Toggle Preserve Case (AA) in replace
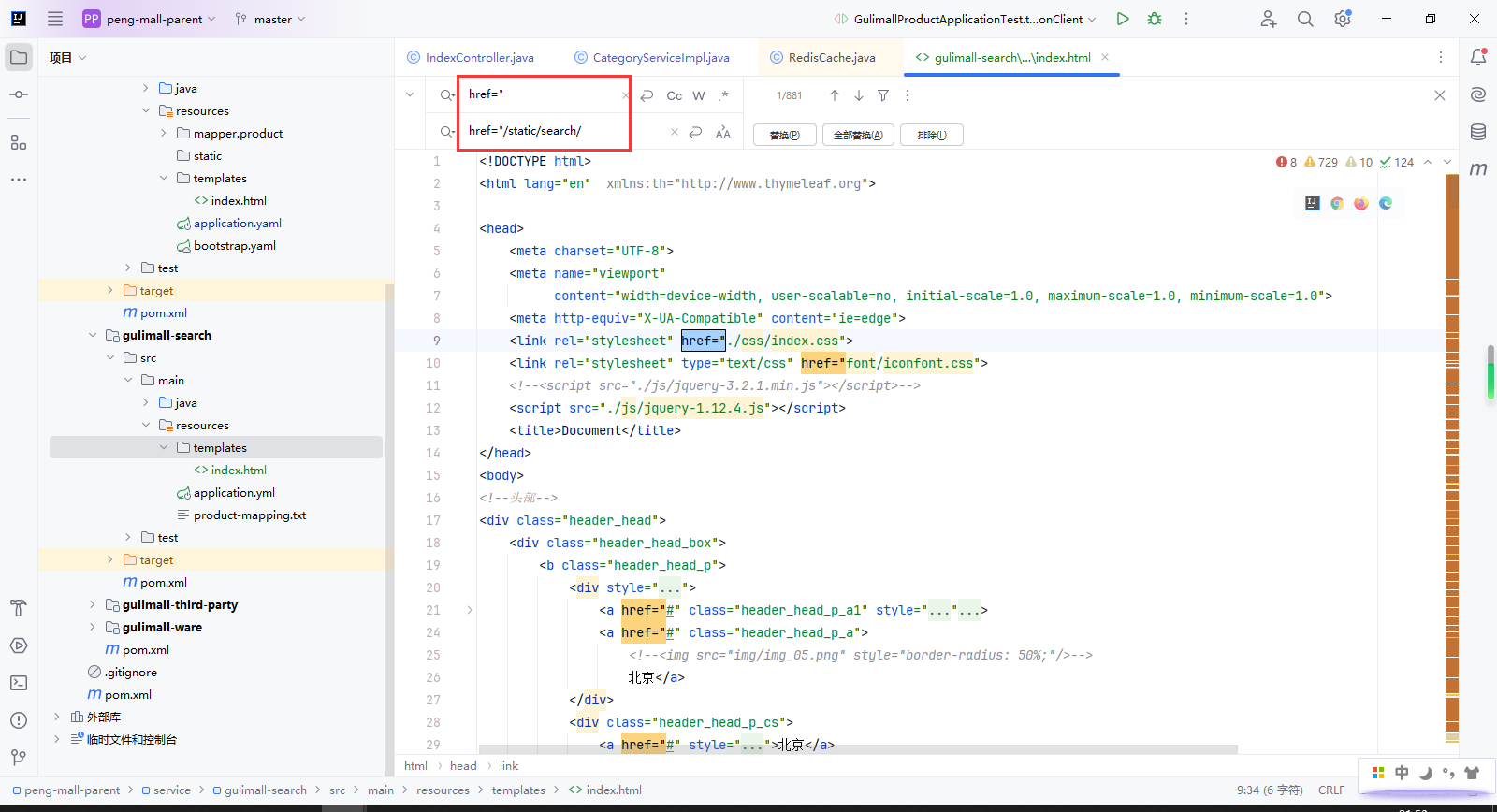This screenshot has height=812, width=1497. (723, 133)
